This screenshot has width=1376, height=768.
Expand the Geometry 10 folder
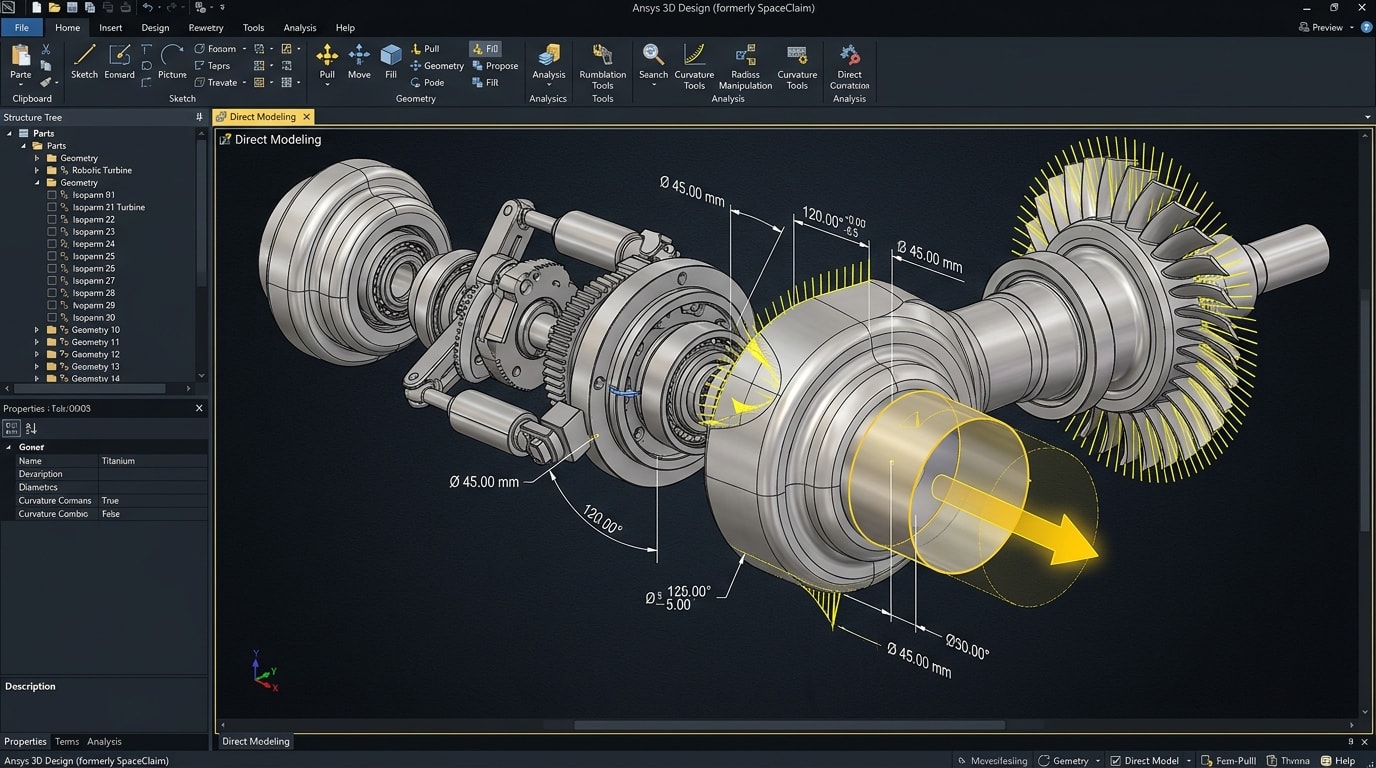click(37, 330)
